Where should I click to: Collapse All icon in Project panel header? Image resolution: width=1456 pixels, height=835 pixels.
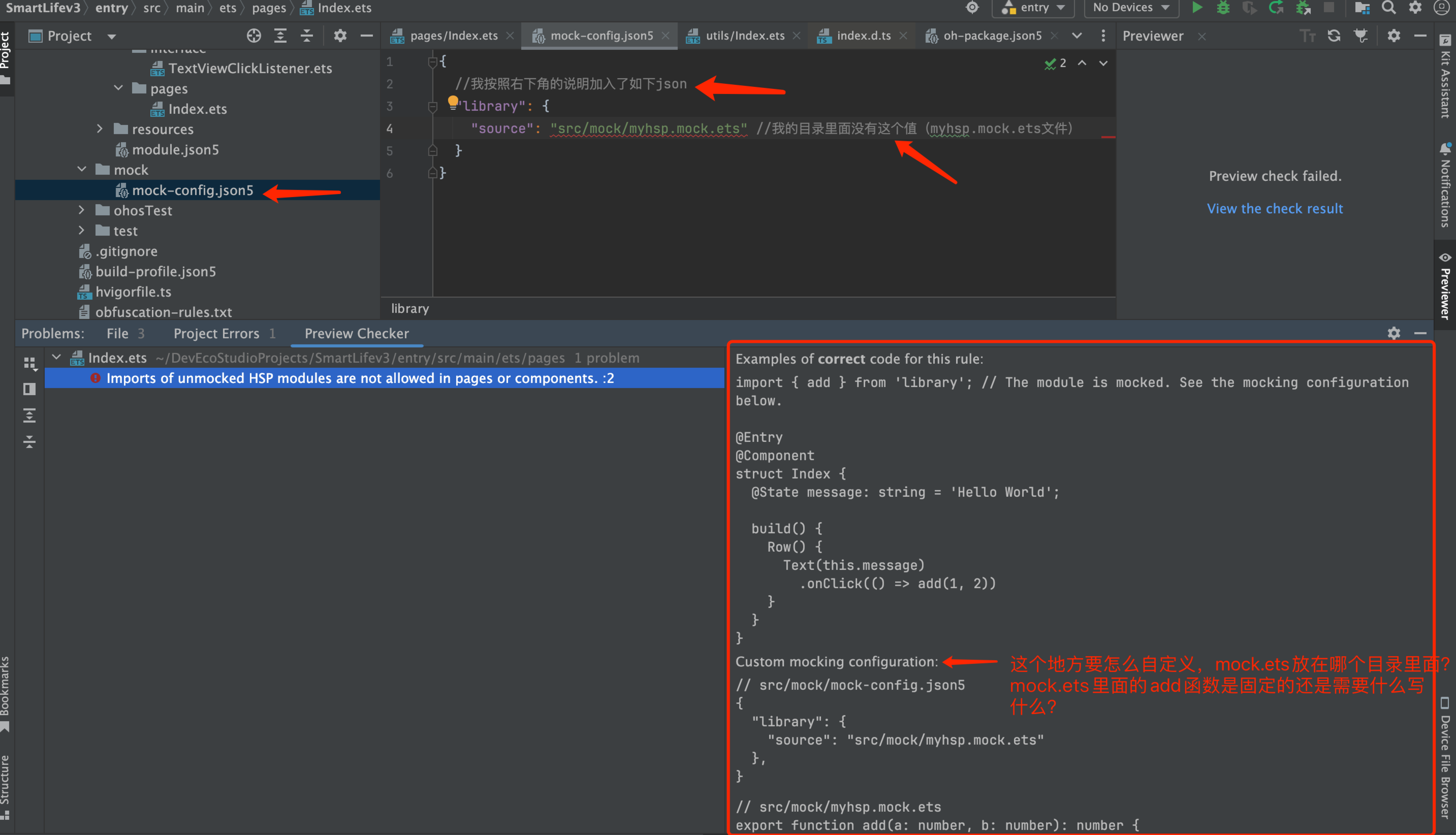(x=307, y=36)
